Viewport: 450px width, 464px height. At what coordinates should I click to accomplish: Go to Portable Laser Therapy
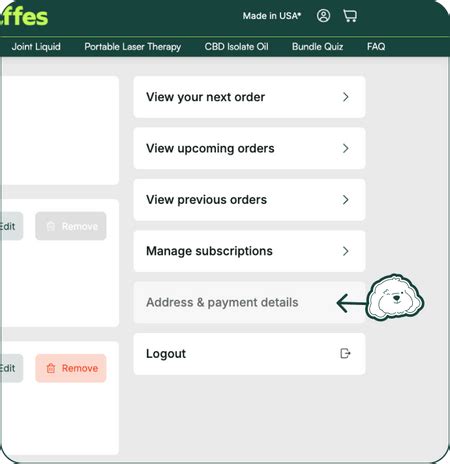[133, 47]
